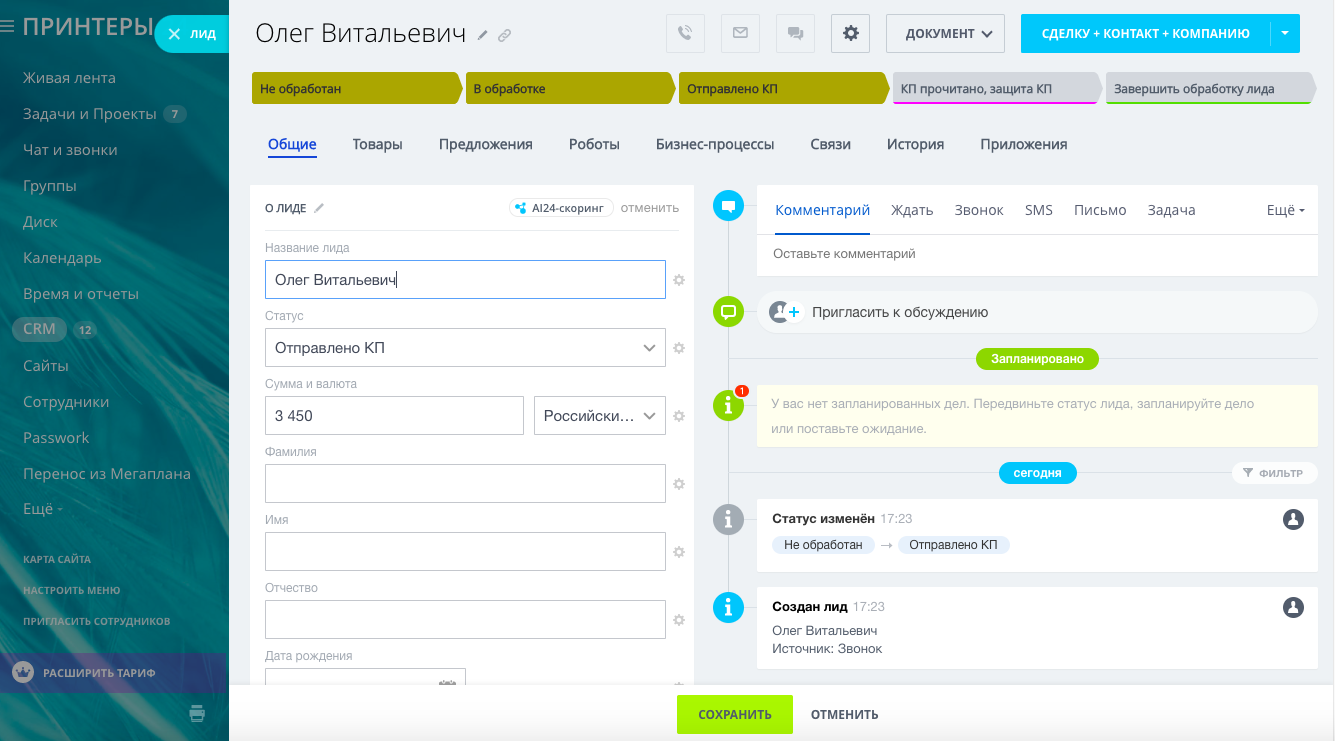Copy lead link via chain icon
This screenshot has height=741, width=1335.
pos(505,35)
